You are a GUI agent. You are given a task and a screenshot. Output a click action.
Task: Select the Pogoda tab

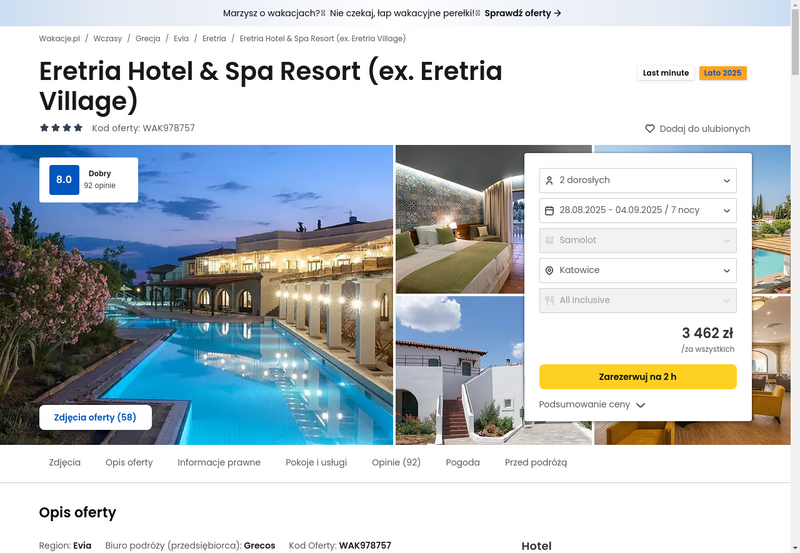click(x=462, y=462)
